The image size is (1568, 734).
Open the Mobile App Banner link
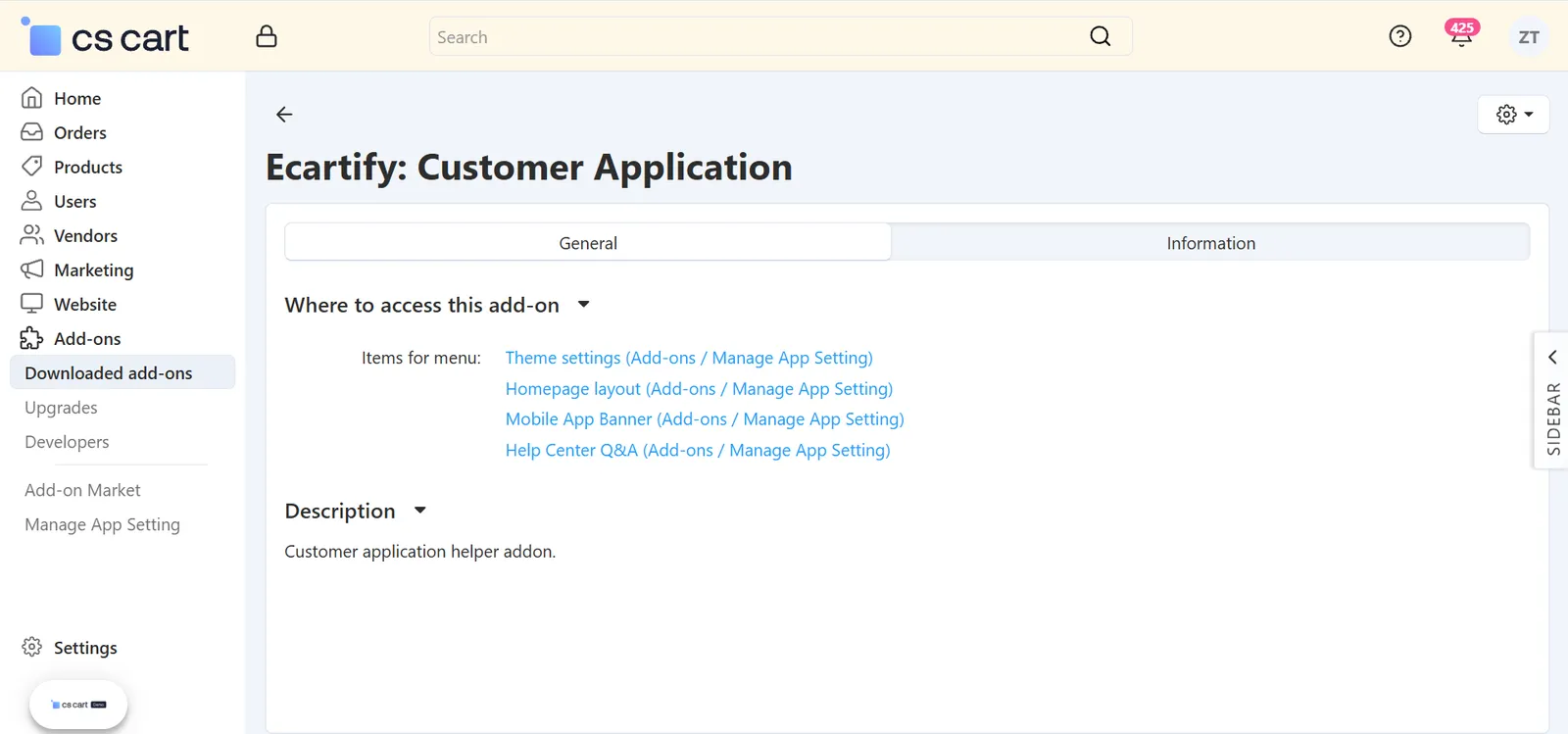705,419
